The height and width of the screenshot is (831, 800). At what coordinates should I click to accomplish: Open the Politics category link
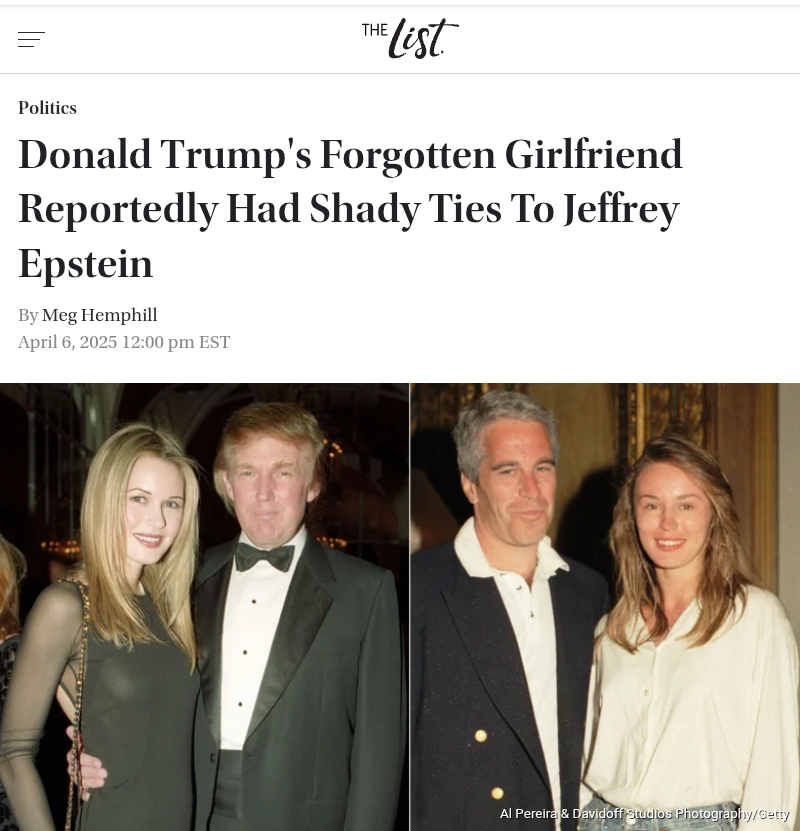[48, 108]
